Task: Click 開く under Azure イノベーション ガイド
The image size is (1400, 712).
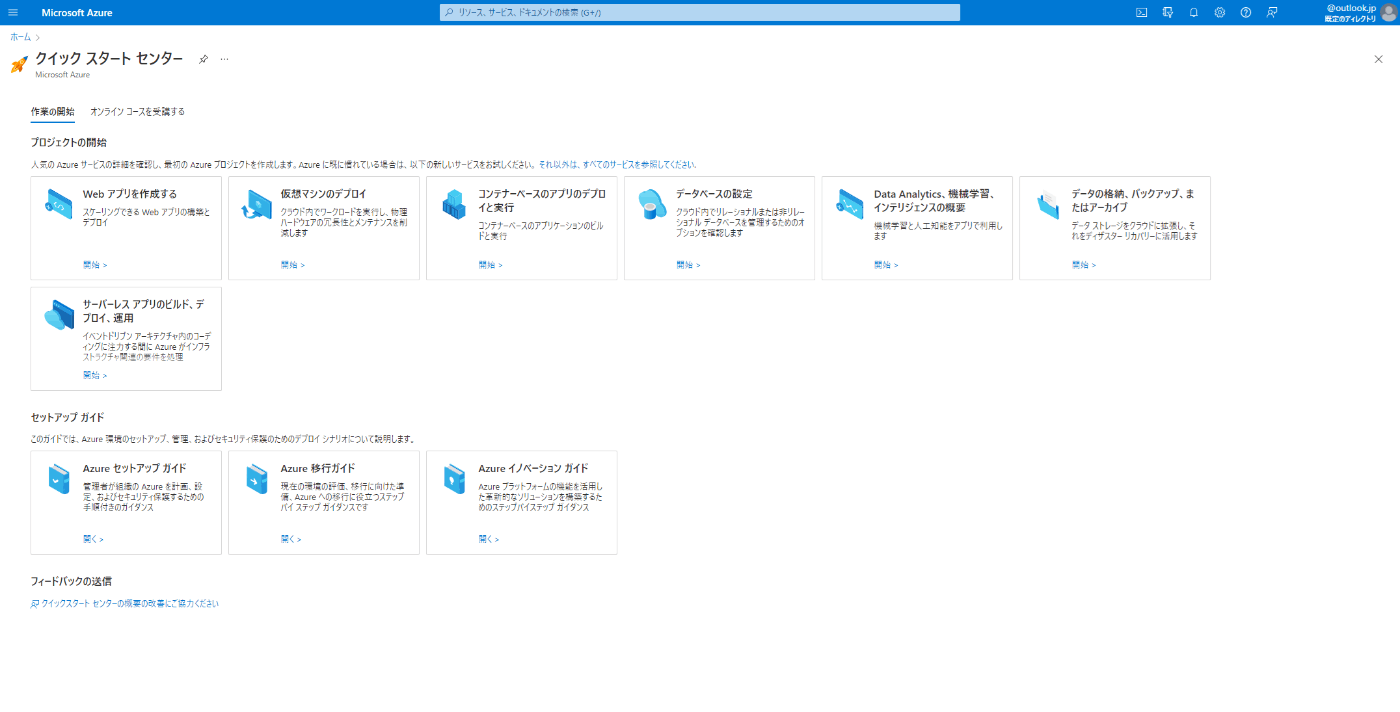Action: [x=489, y=539]
